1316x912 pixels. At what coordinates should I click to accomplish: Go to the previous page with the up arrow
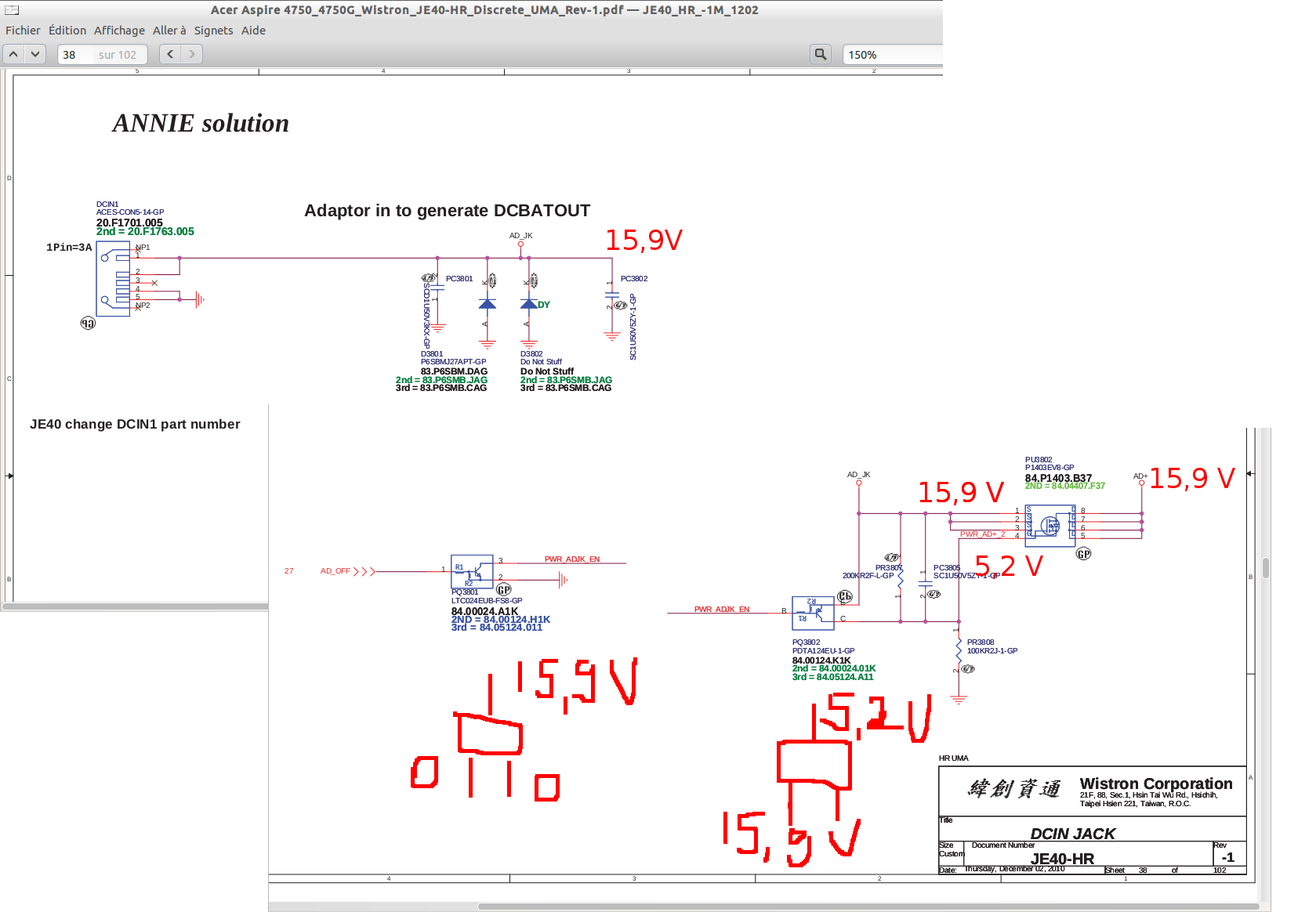tap(14, 54)
